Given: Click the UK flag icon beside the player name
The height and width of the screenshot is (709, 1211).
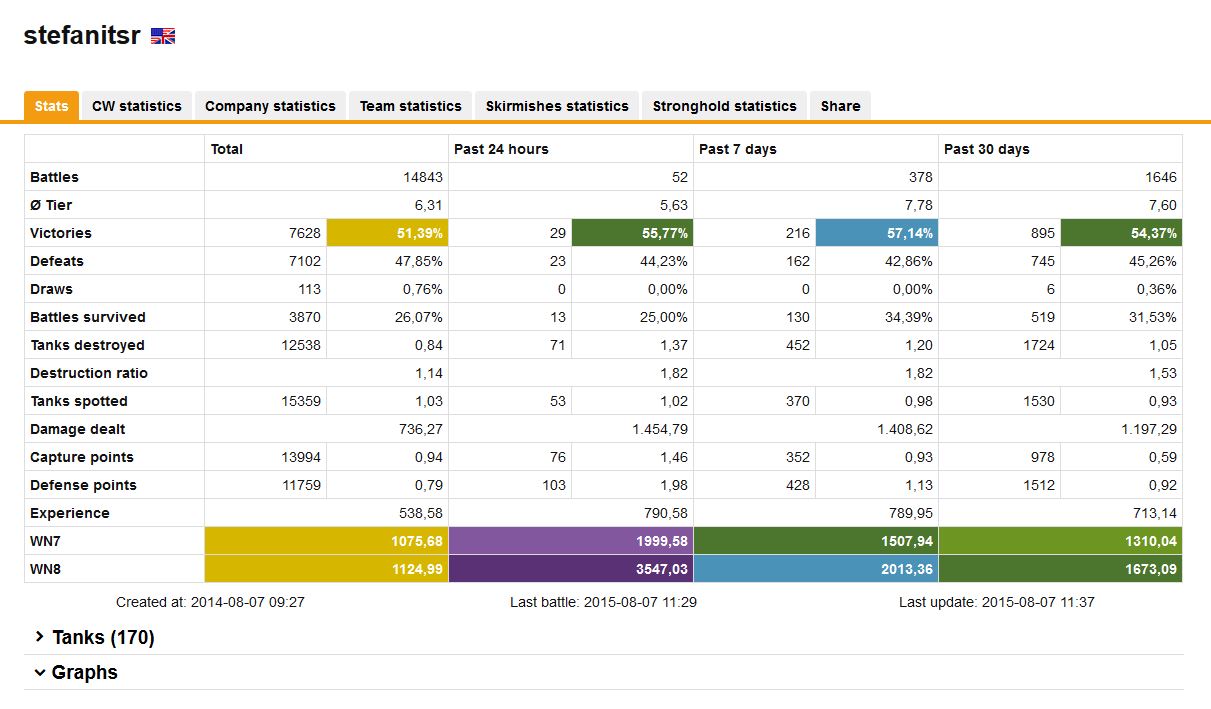Looking at the screenshot, I should [163, 36].
